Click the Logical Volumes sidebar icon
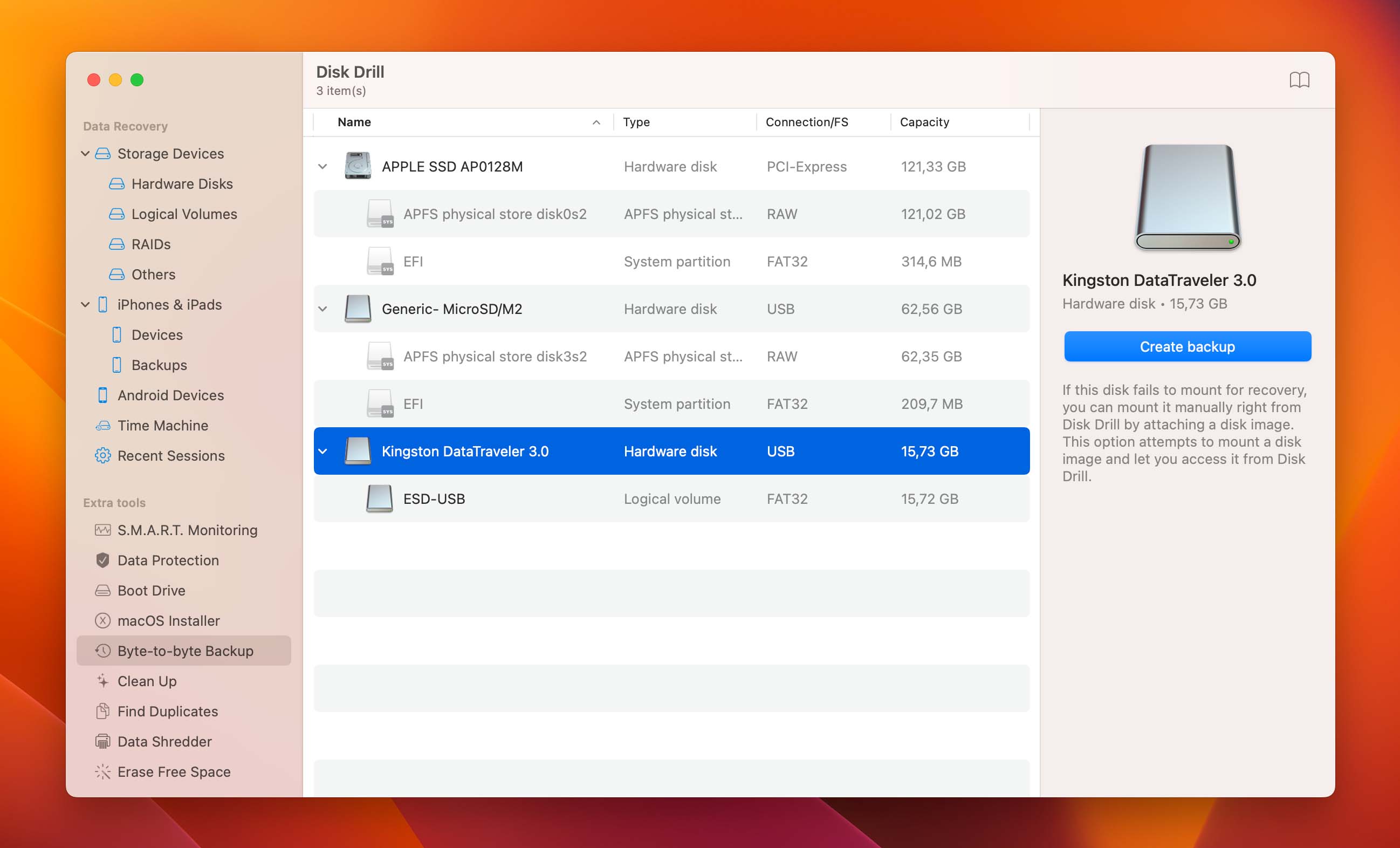The height and width of the screenshot is (848, 1400). (x=116, y=214)
